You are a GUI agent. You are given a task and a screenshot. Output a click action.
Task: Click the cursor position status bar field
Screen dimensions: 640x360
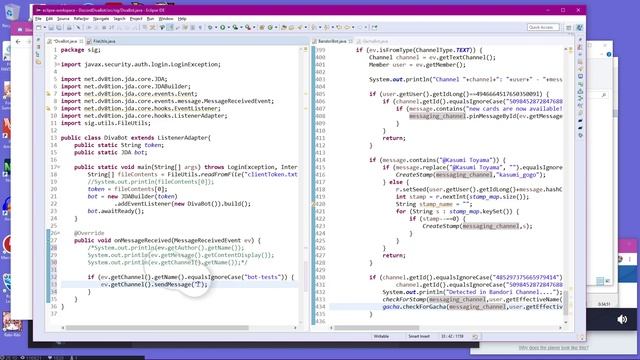pyautogui.click(x=452, y=336)
